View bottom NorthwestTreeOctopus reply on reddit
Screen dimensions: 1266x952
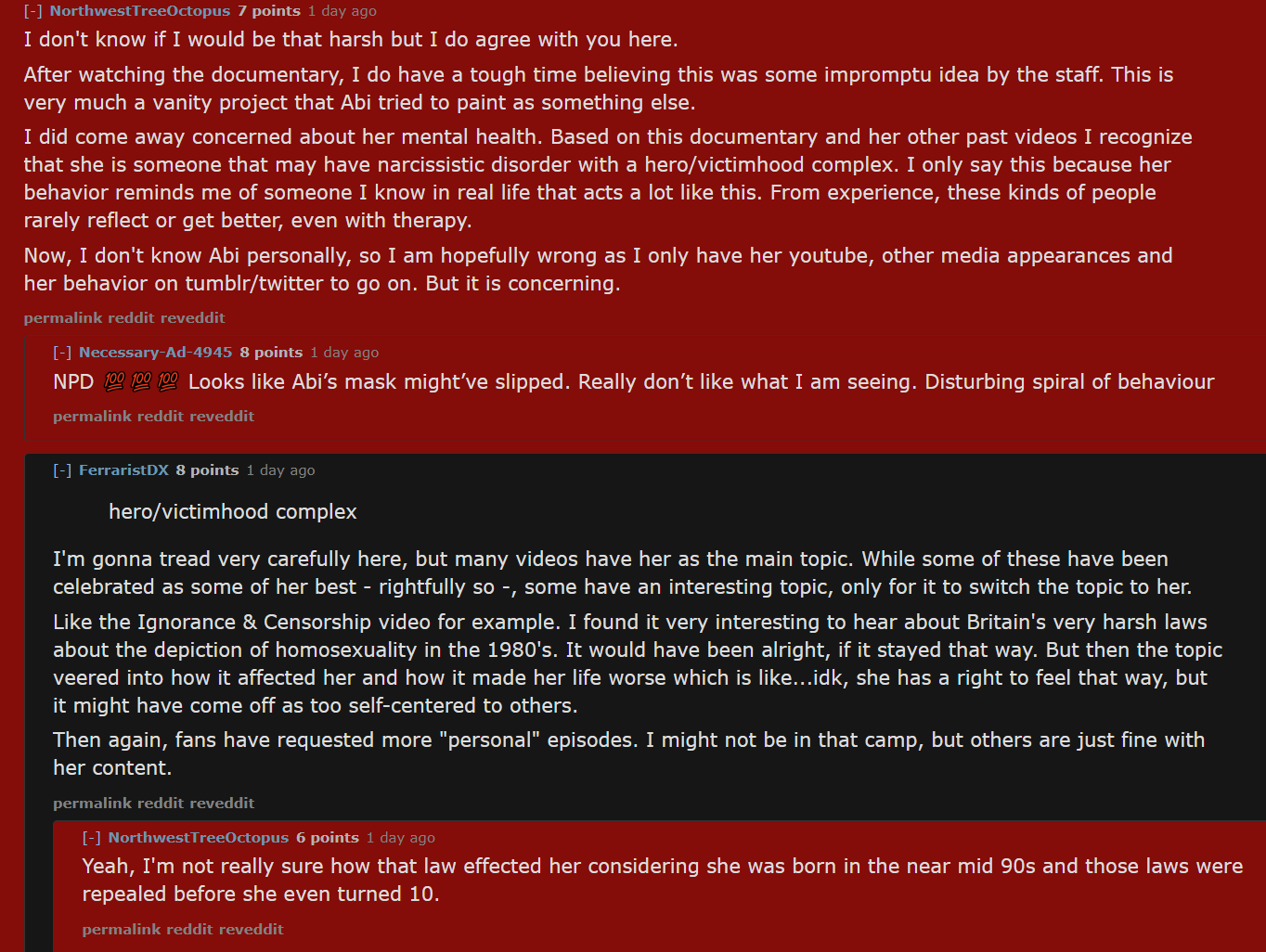coord(190,930)
